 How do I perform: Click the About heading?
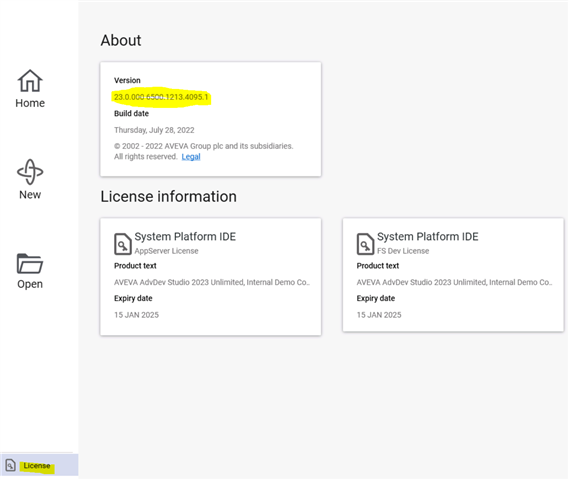coord(121,40)
